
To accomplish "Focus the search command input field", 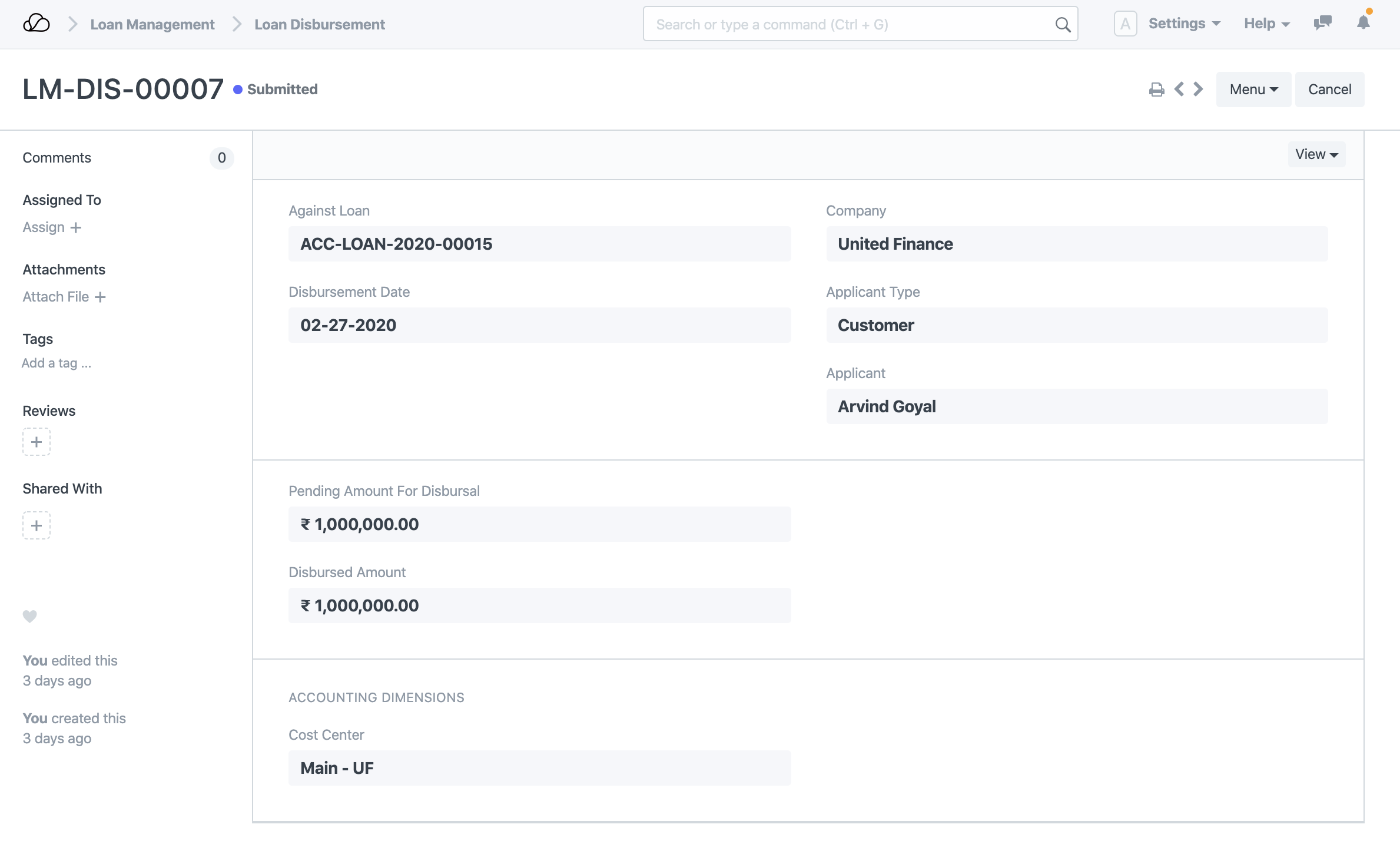I will point(848,25).
